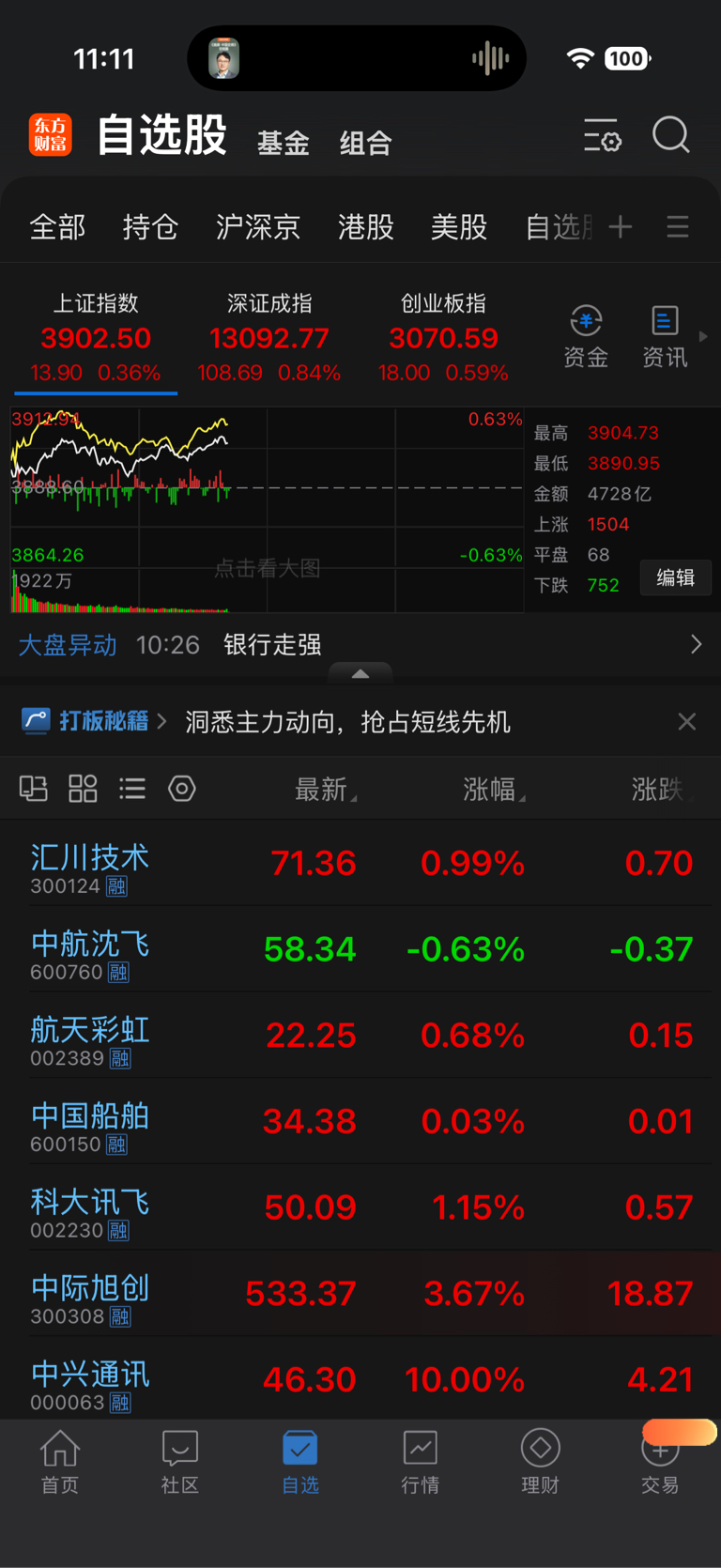Tap the orange badge above 交易
Viewport: 721px width, 1568px height.
[680, 1432]
